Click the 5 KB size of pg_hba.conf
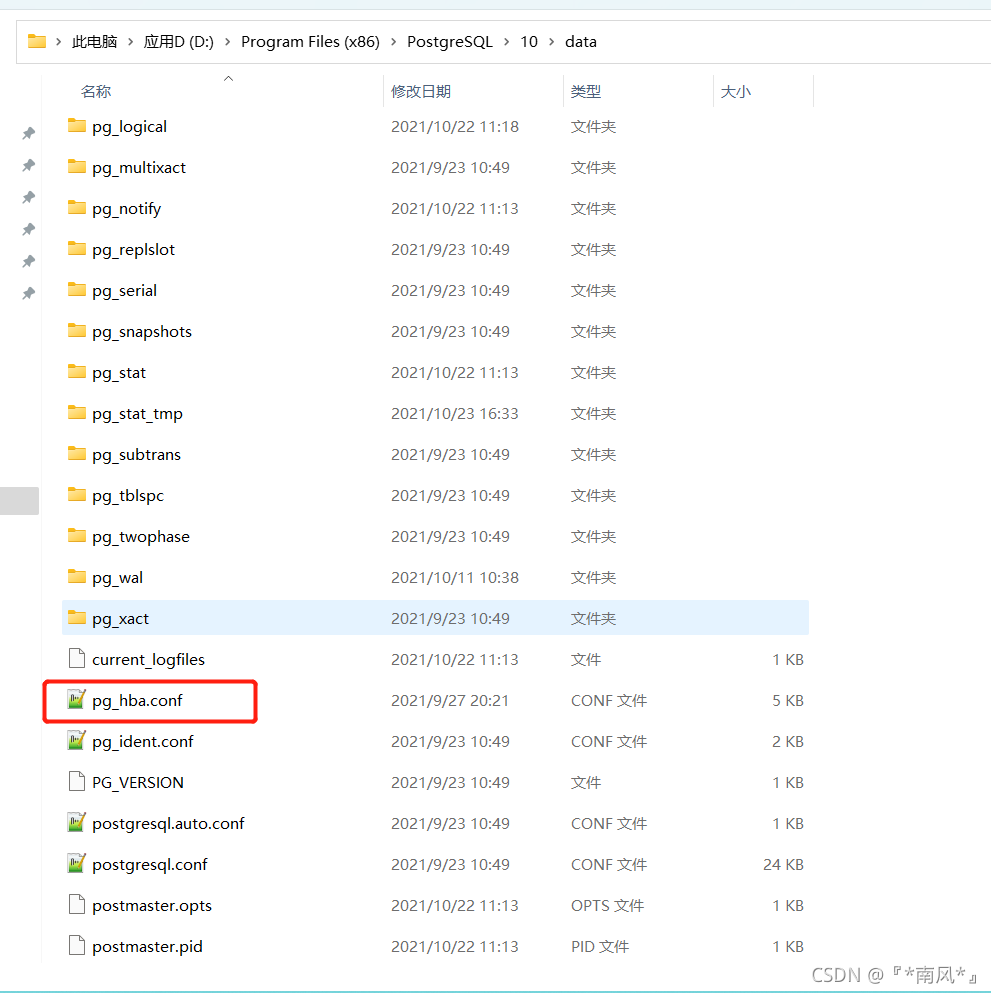The height and width of the screenshot is (993, 991). pos(788,700)
